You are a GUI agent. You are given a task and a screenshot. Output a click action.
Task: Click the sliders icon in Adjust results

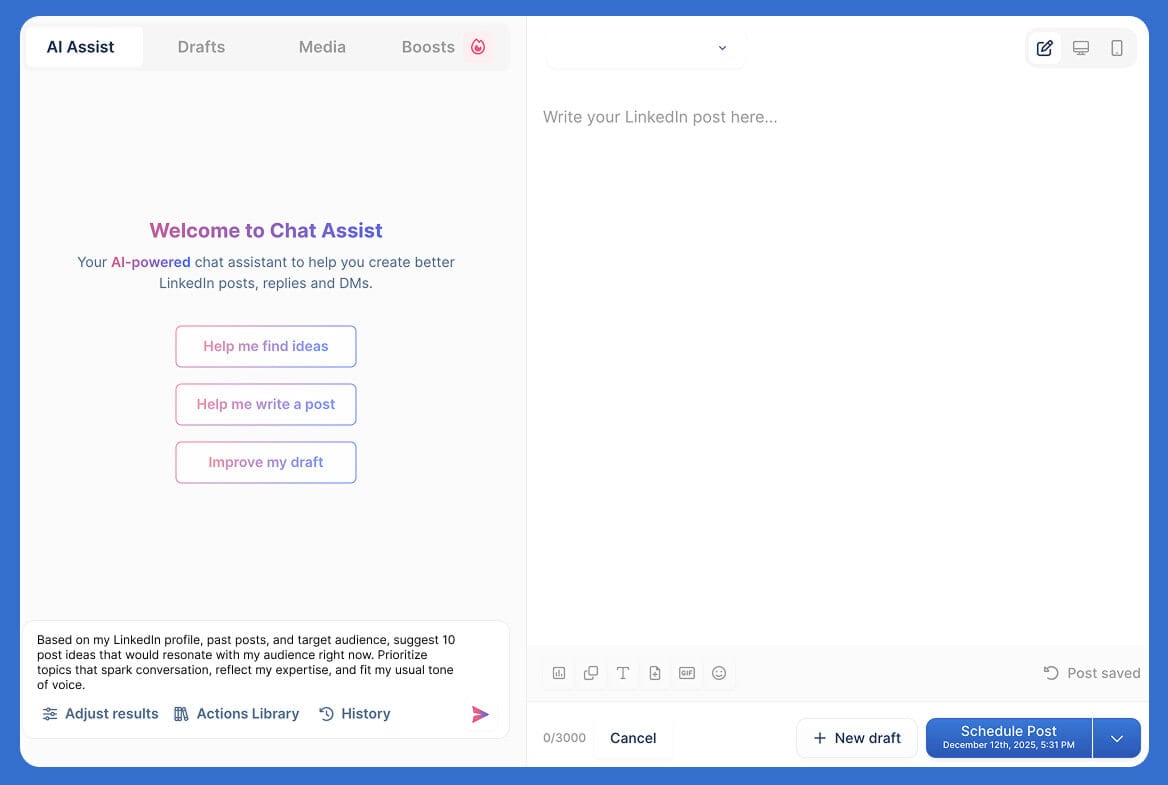click(50, 714)
